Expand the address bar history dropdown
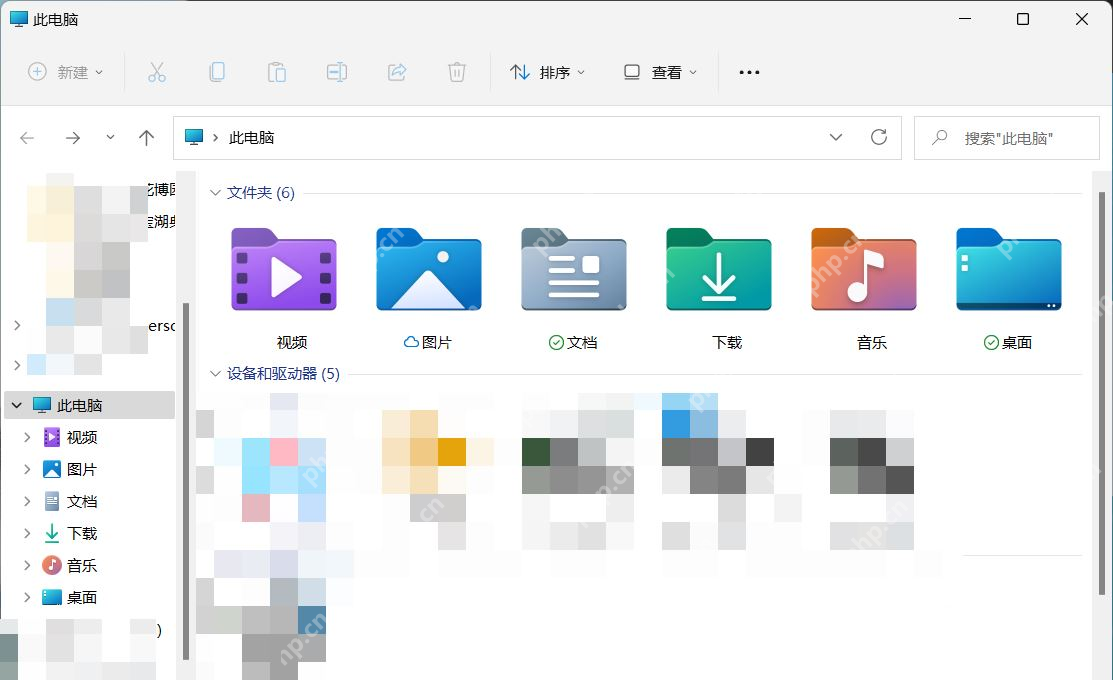 click(x=836, y=137)
